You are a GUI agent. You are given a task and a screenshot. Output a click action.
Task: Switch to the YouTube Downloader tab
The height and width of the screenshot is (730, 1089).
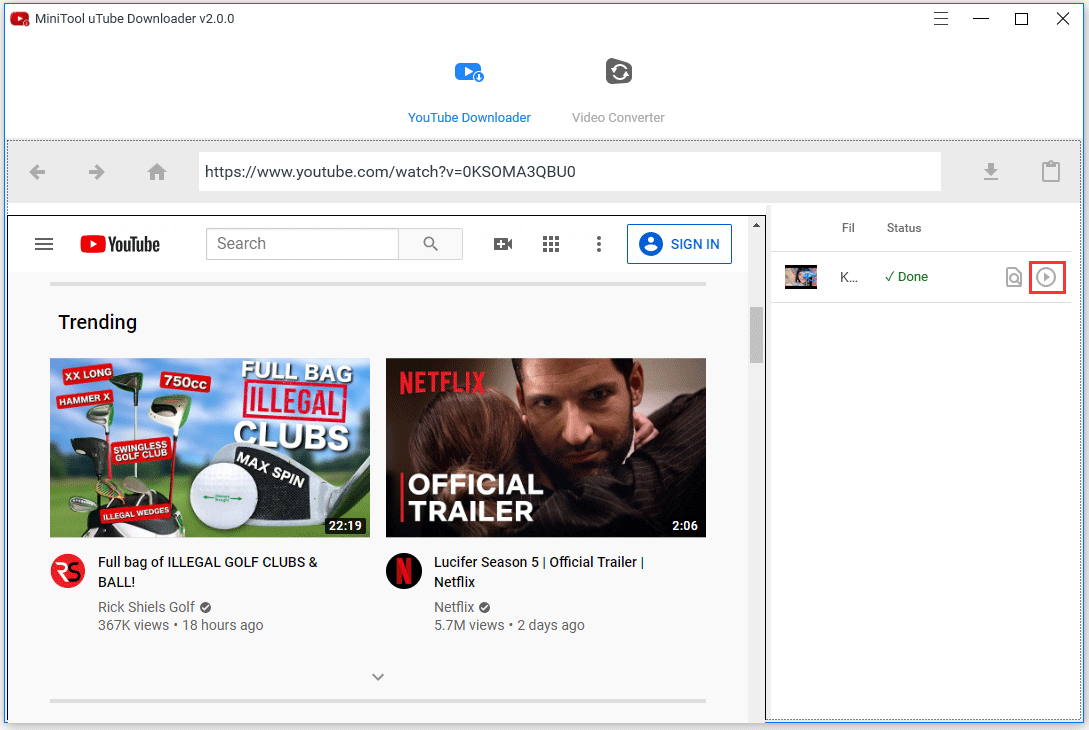(469, 92)
